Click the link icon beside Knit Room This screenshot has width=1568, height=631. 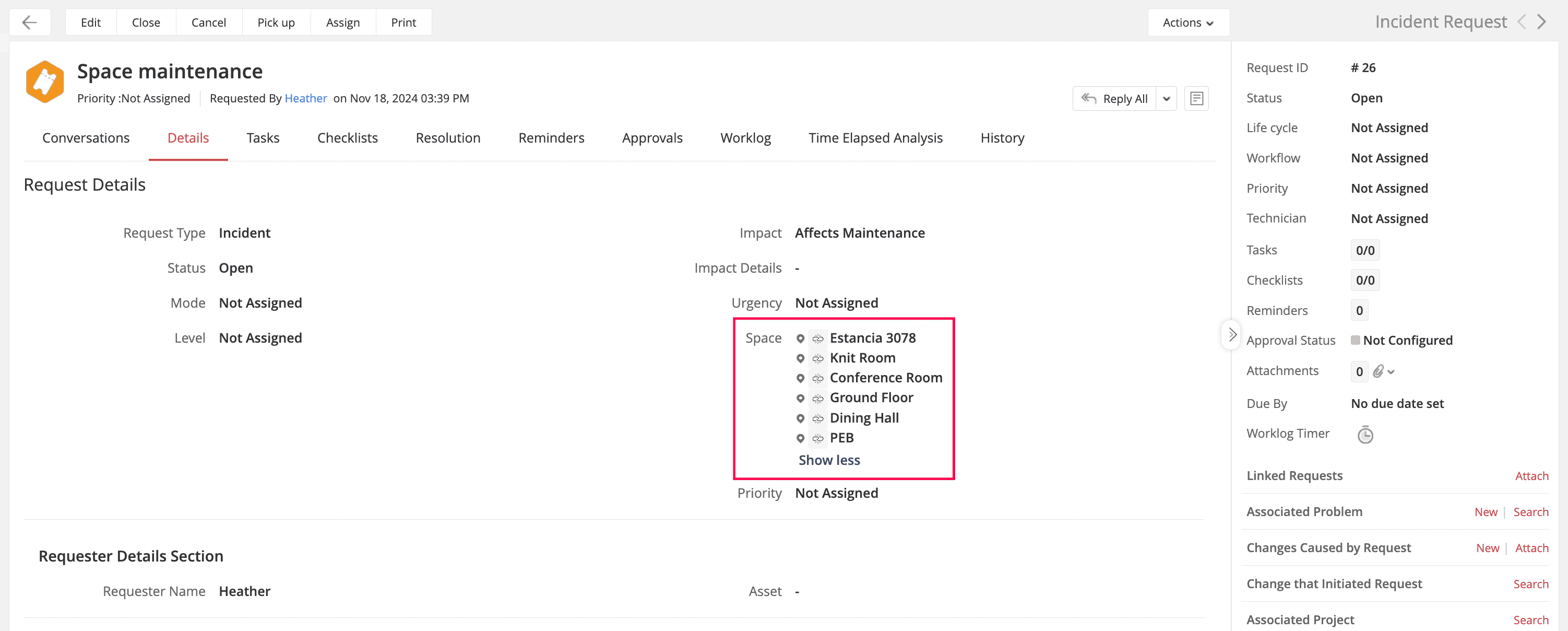pyautogui.click(x=817, y=359)
